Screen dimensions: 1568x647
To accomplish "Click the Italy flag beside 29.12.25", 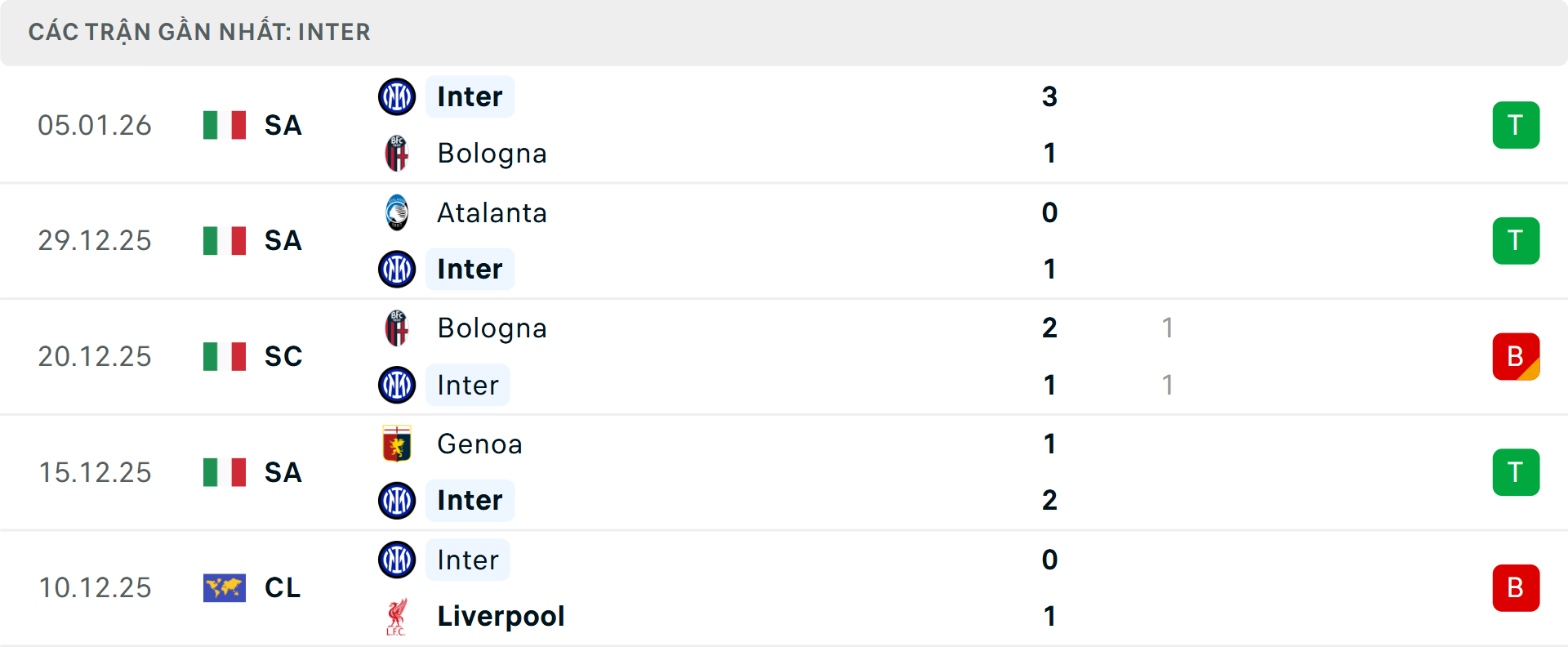I will (x=225, y=241).
